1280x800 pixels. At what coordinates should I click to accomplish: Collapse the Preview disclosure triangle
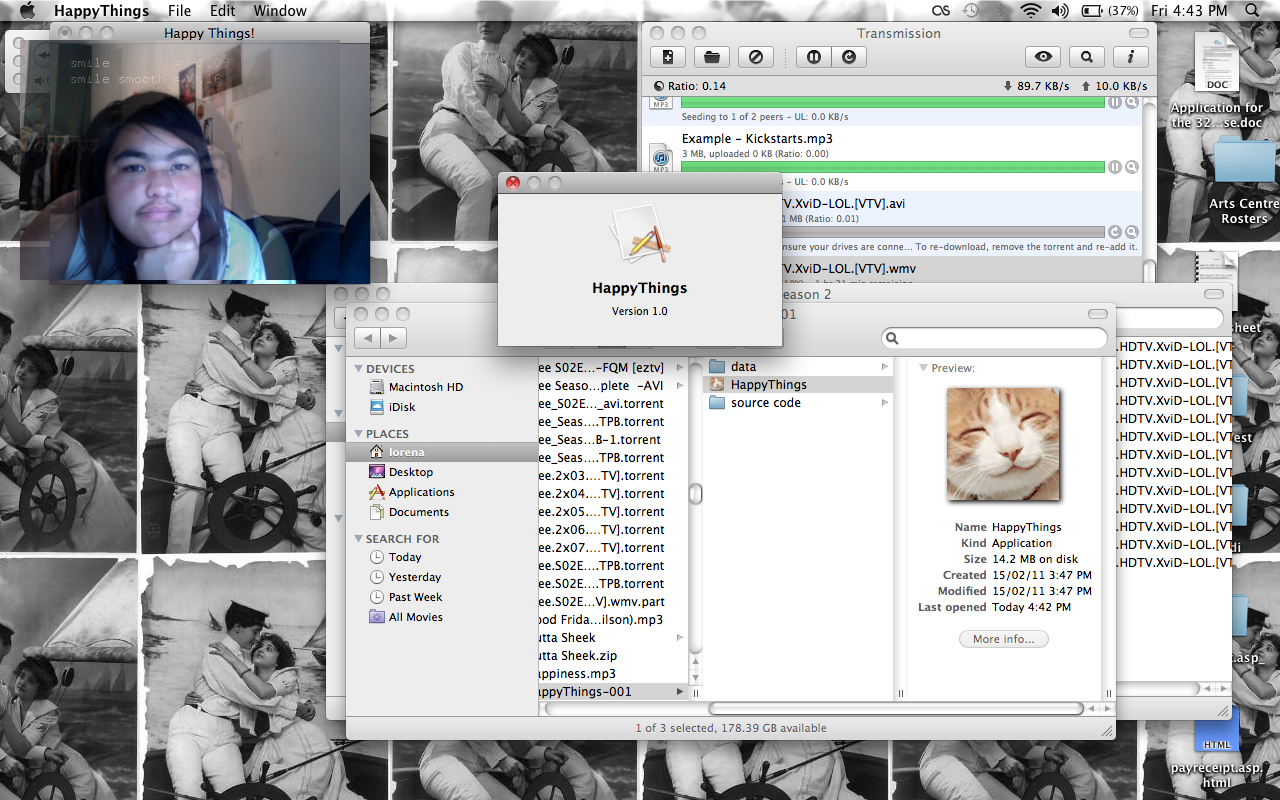click(923, 368)
